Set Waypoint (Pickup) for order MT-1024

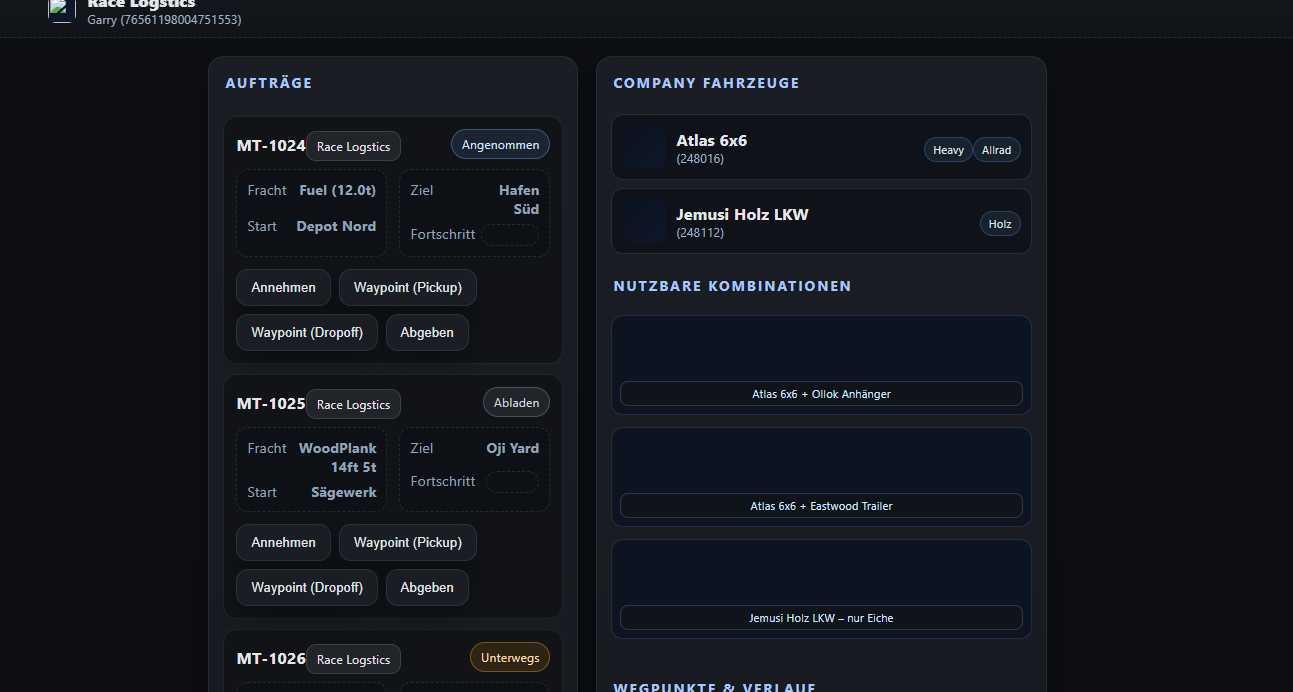tap(408, 288)
